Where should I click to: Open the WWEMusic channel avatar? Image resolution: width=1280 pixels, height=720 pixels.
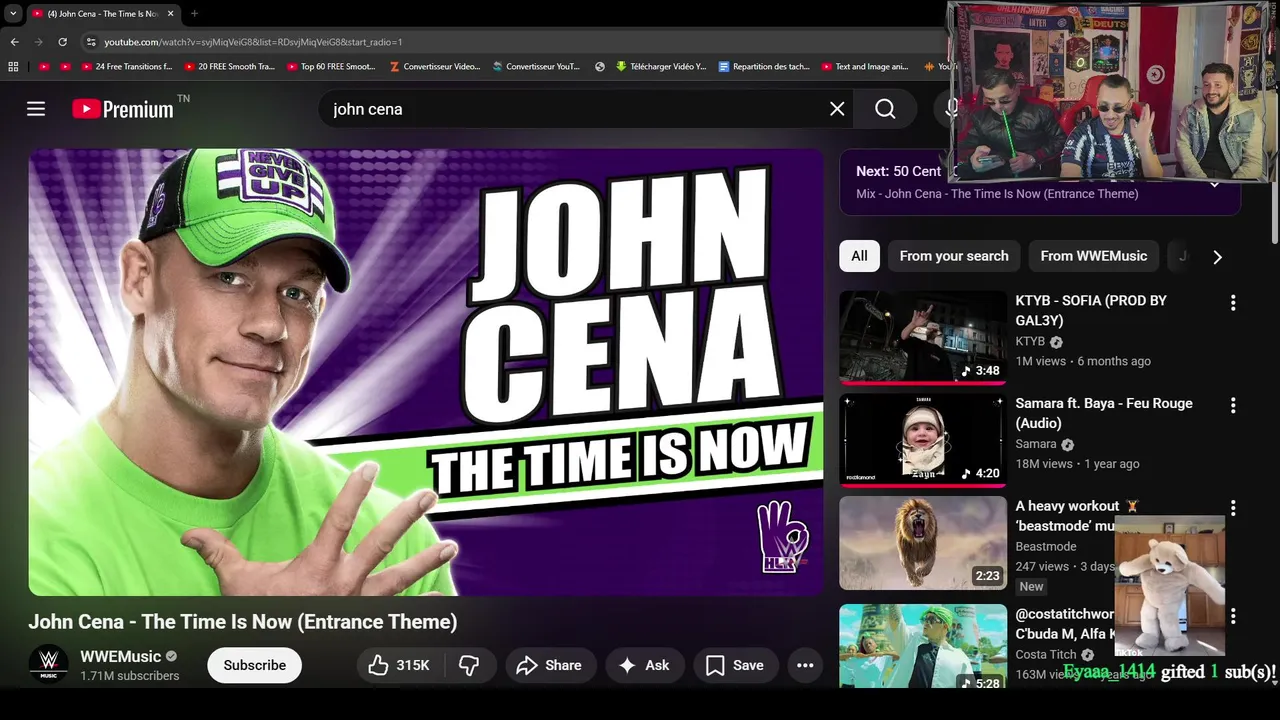pos(48,665)
